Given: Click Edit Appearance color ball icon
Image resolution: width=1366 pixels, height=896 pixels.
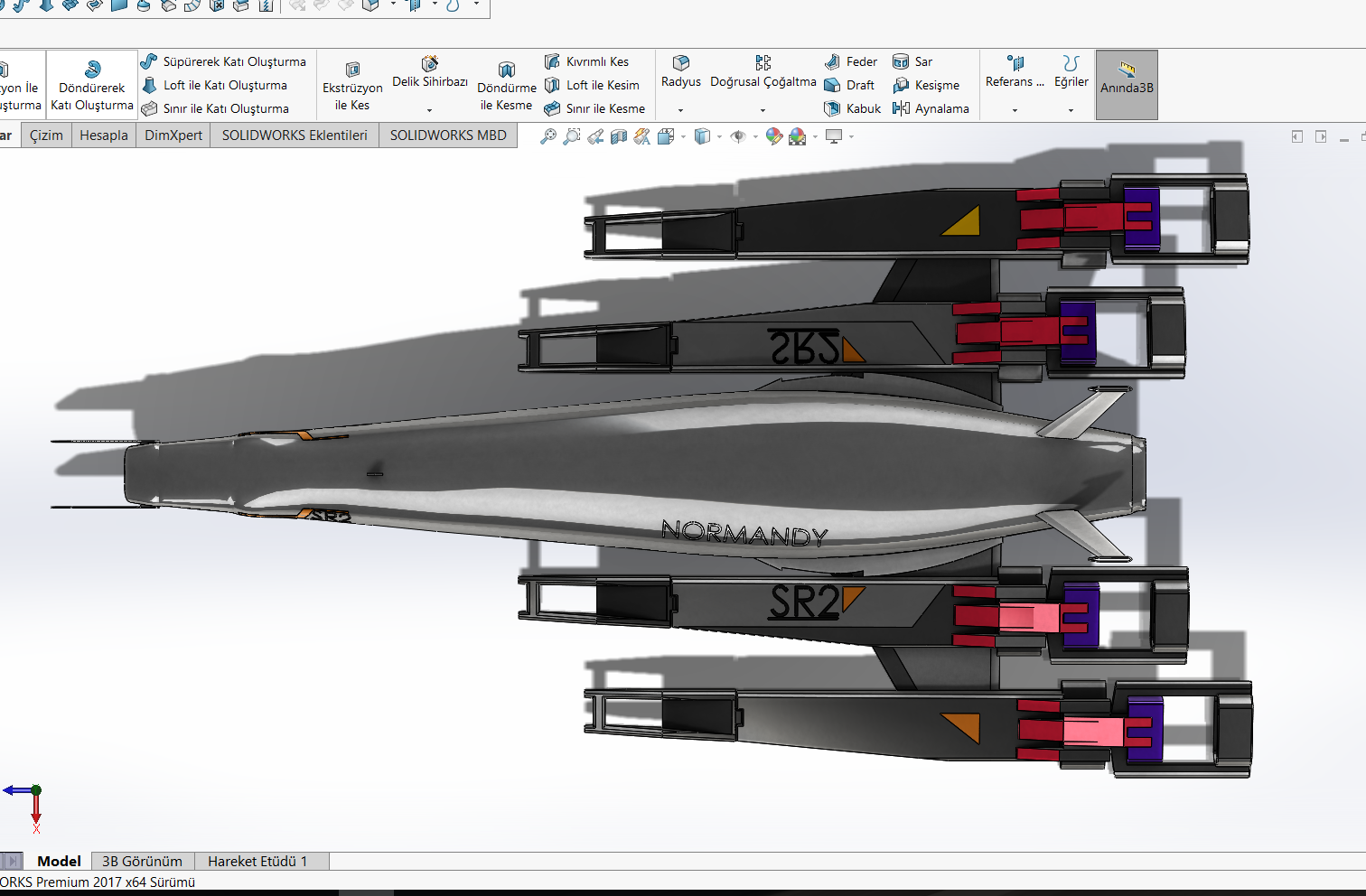Looking at the screenshot, I should coord(773,136).
